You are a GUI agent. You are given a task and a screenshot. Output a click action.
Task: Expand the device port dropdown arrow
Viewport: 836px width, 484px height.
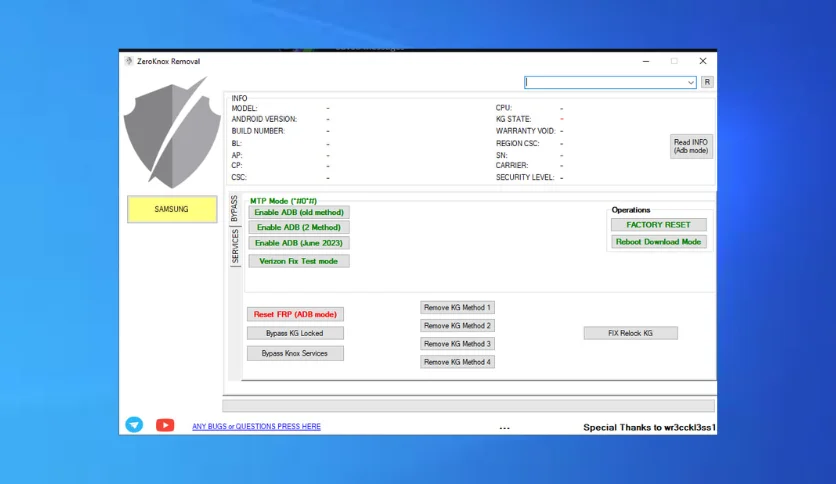(690, 82)
